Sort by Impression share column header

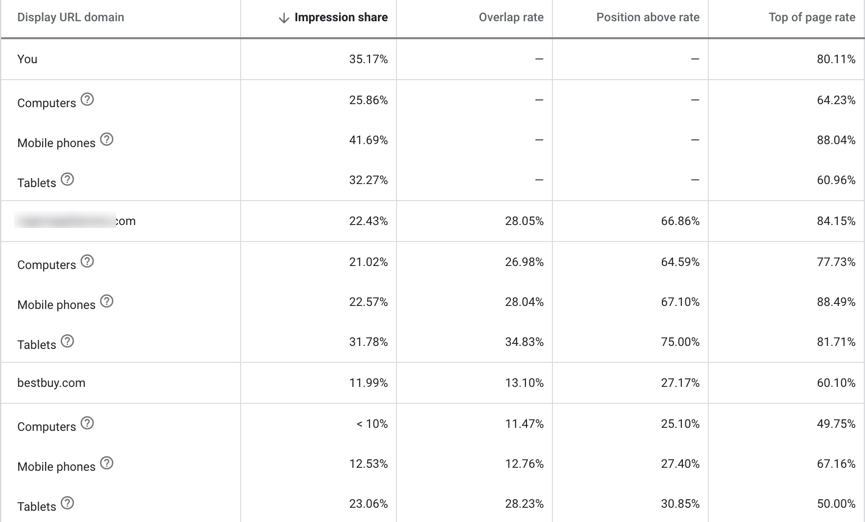[x=340, y=18]
